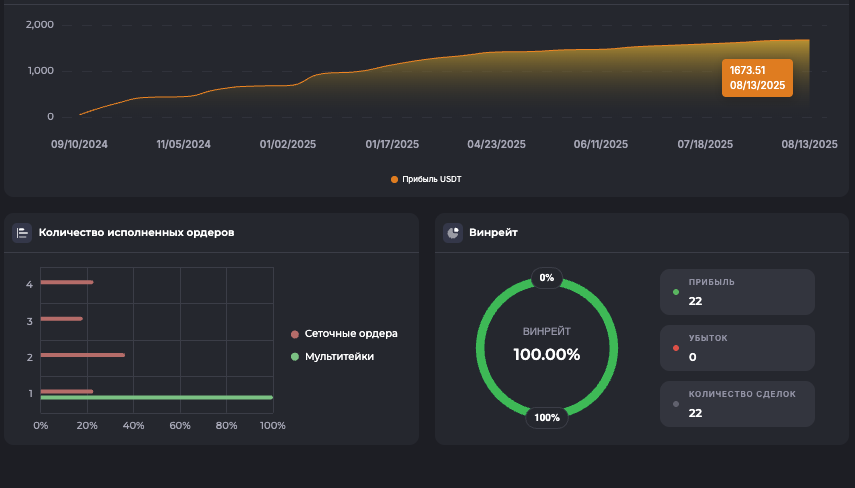Select the red bar in row 4
The height and width of the screenshot is (488, 855).
pos(66,282)
